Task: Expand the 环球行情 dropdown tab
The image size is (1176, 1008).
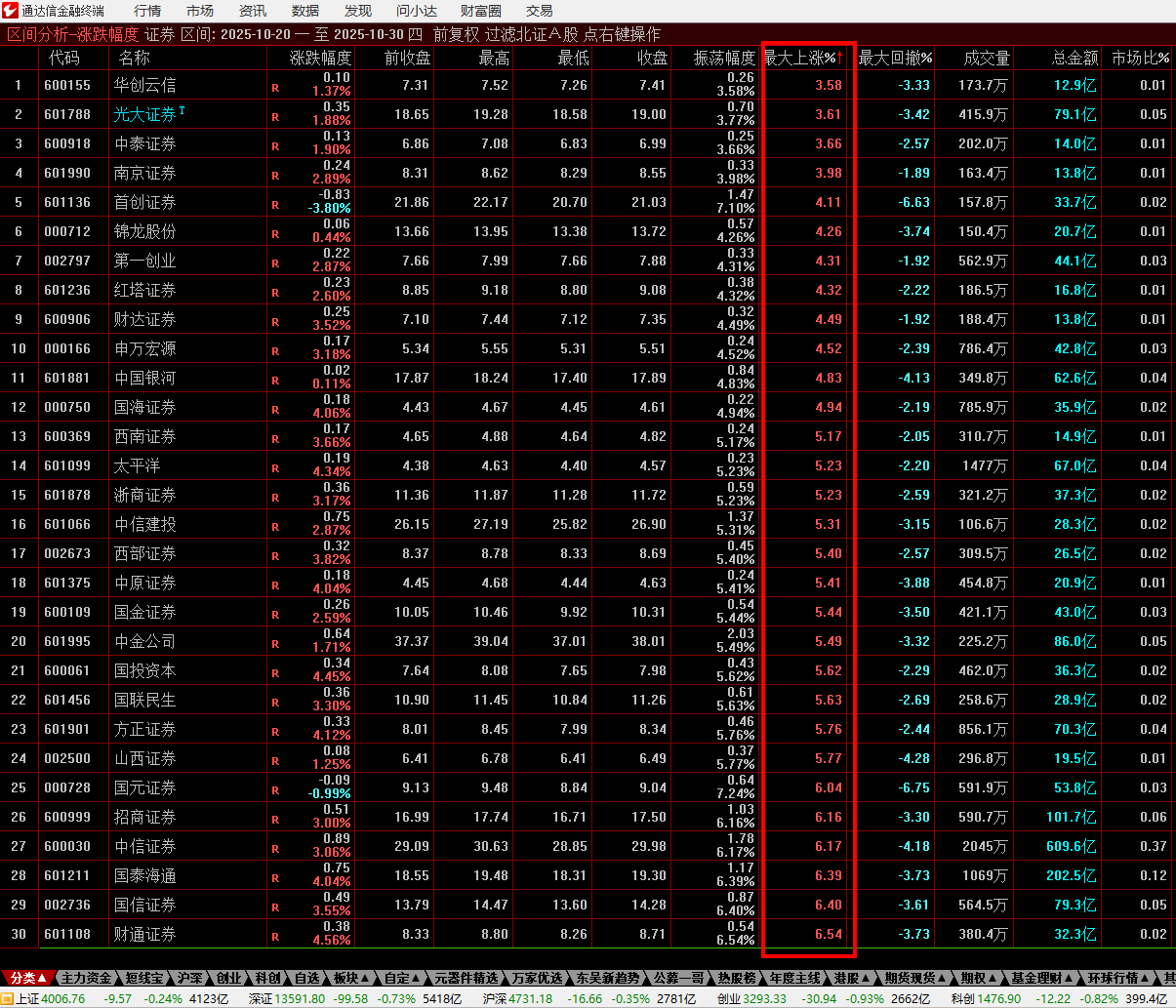Action: (1117, 978)
